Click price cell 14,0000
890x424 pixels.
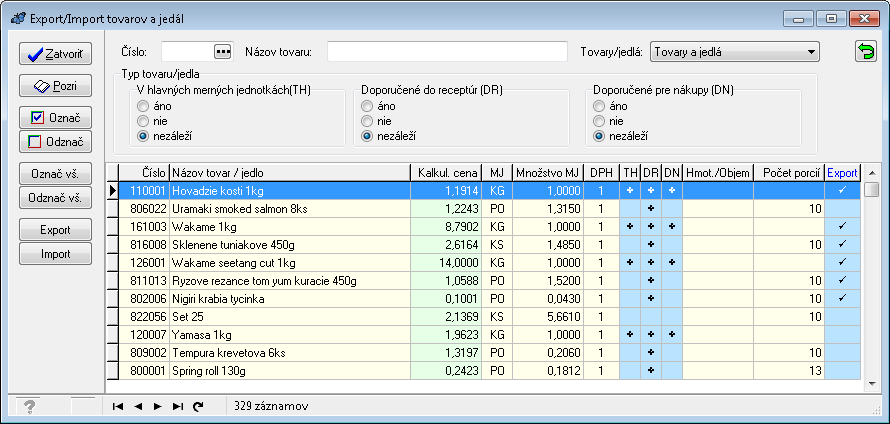[446, 263]
